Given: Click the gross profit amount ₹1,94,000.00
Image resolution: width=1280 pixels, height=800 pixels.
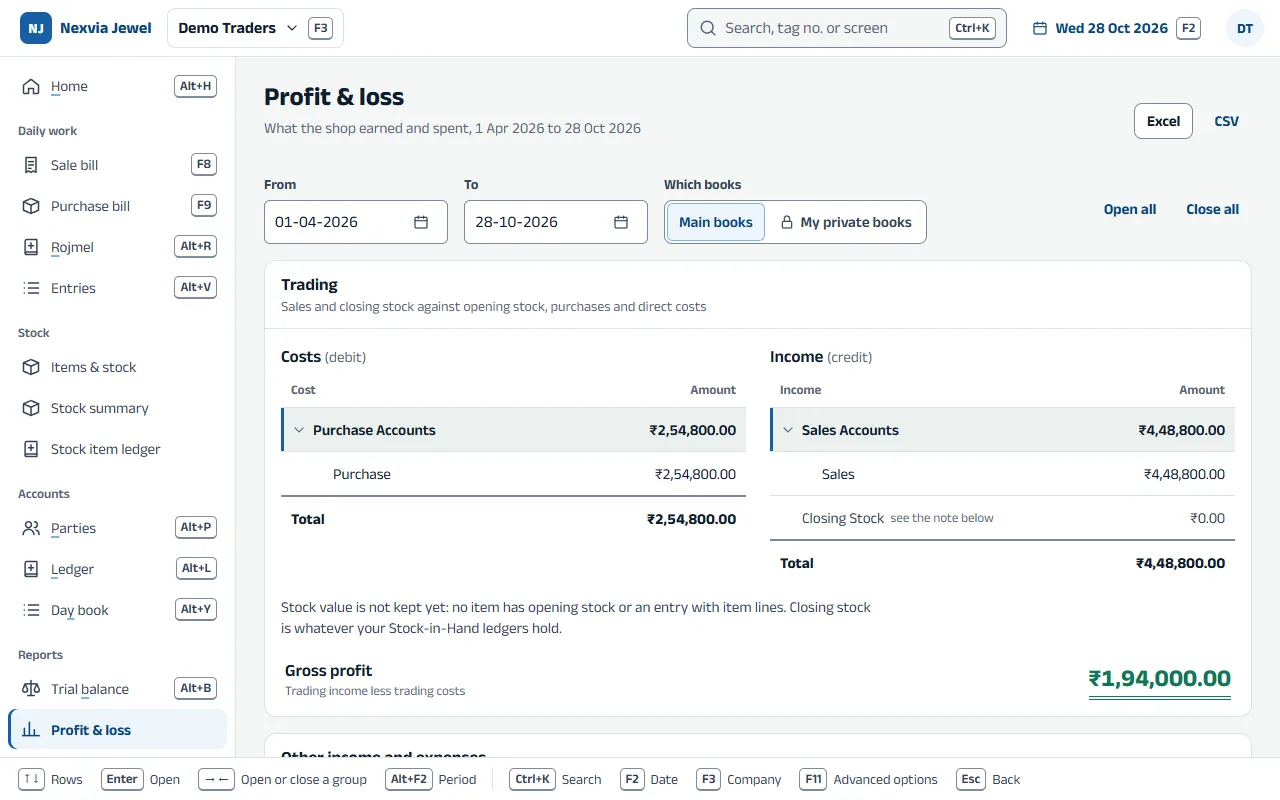Looking at the screenshot, I should pyautogui.click(x=1160, y=679).
